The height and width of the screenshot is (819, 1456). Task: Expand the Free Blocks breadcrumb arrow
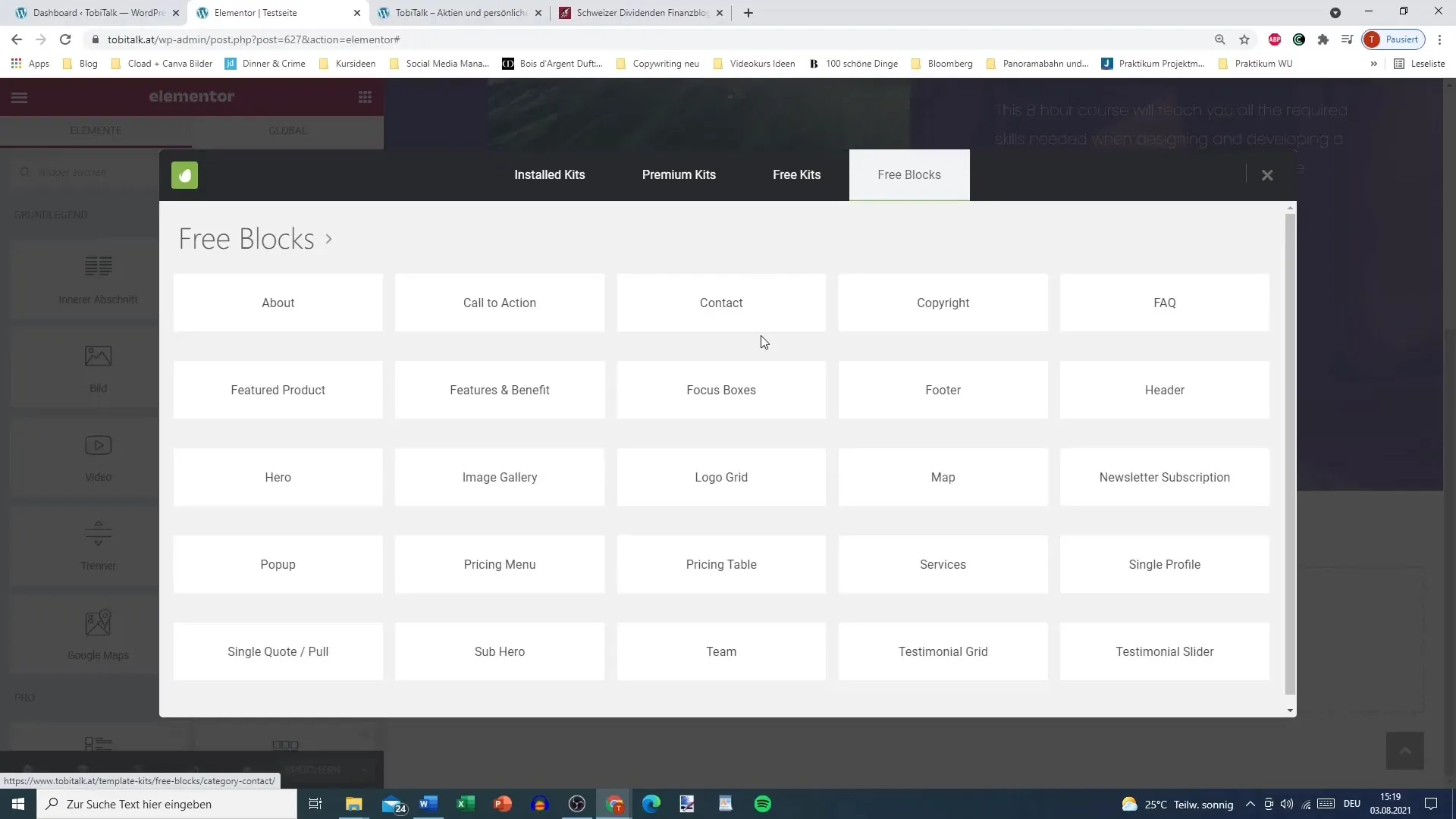pos(328,237)
